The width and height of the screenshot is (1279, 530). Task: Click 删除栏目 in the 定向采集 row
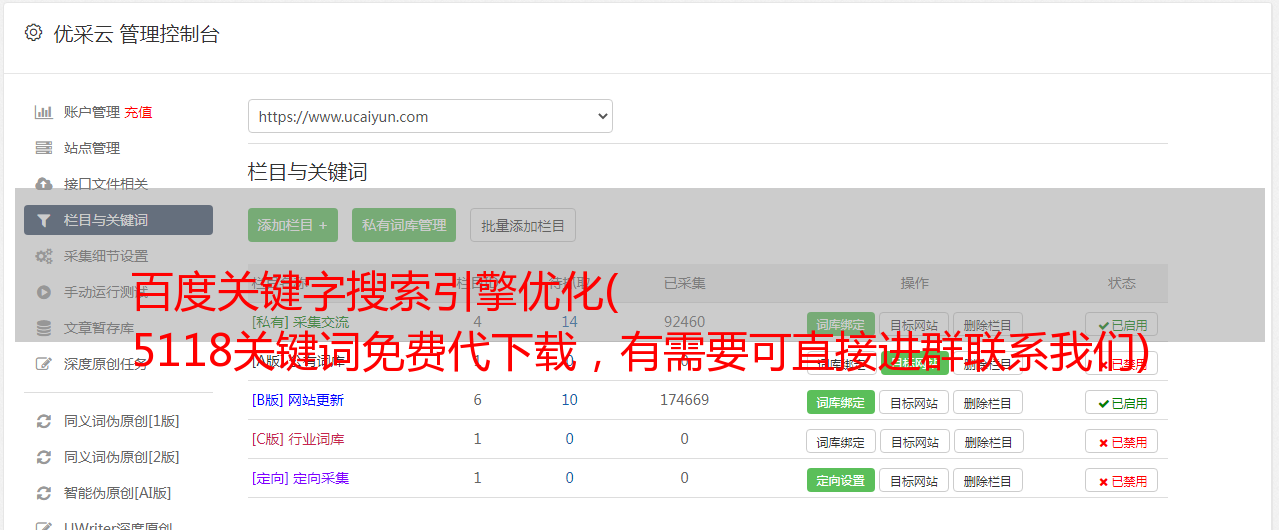tap(988, 480)
